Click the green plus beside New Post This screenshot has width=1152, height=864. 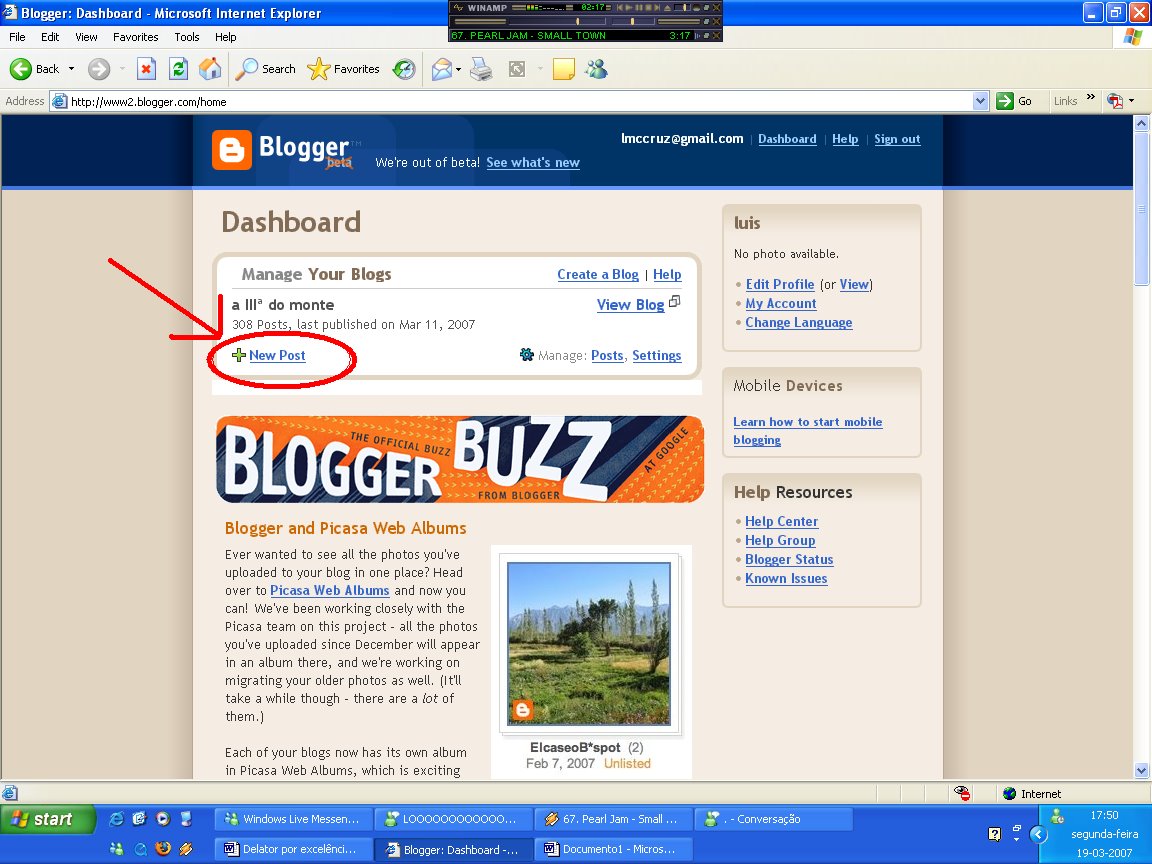[239, 356]
